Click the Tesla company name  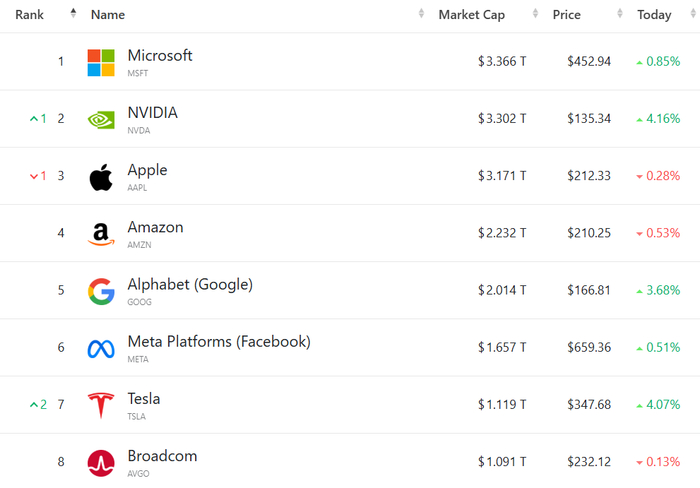[x=144, y=399]
